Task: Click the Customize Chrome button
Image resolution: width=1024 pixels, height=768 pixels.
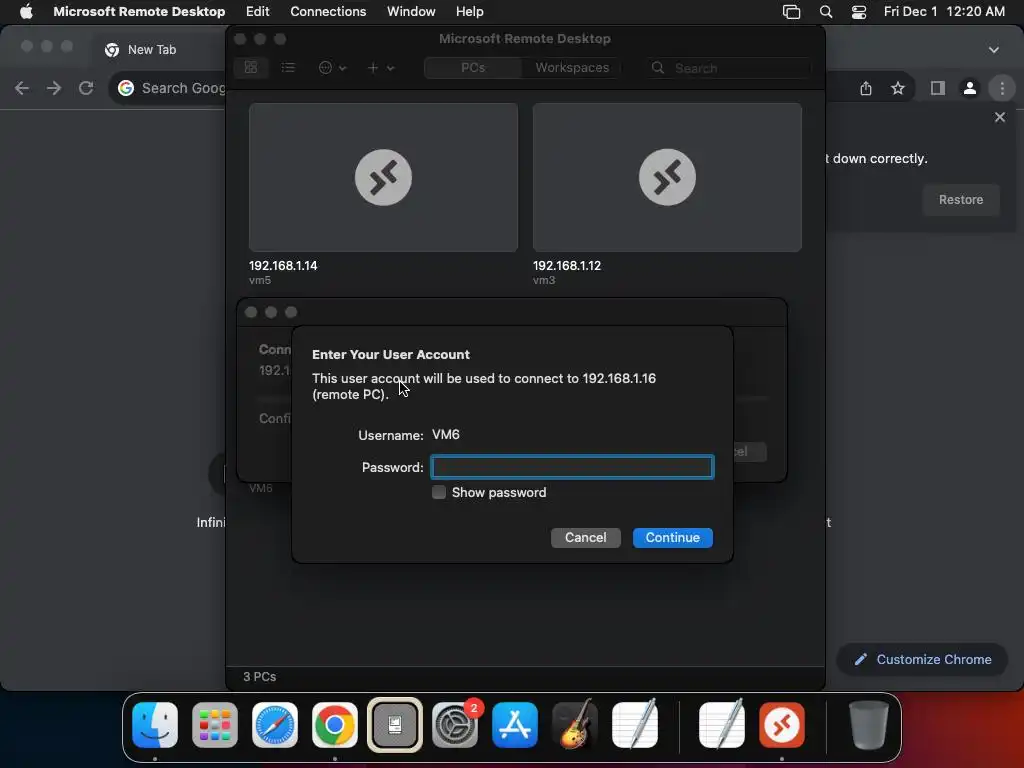Action: click(922, 660)
